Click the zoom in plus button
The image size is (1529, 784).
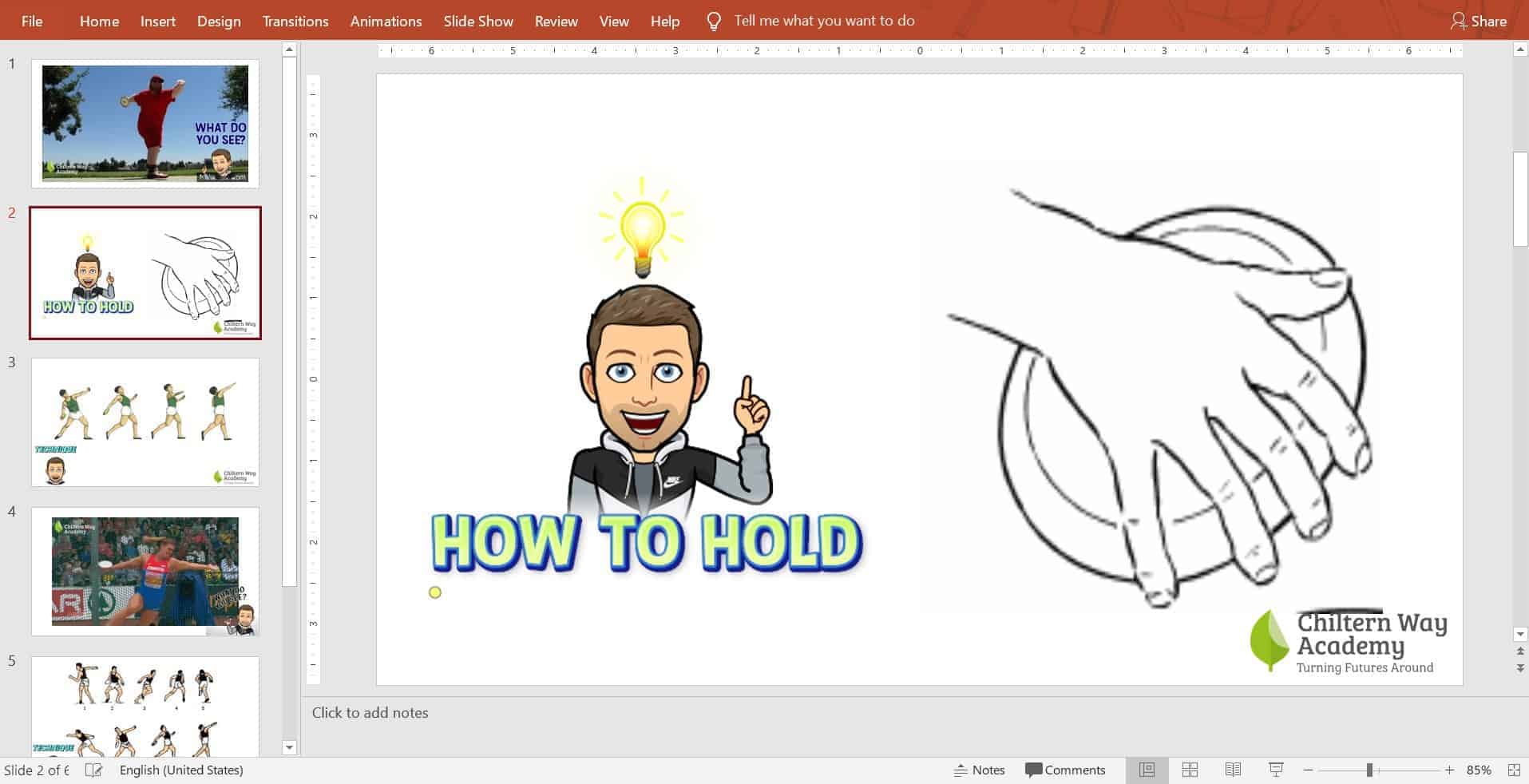pos(1449,770)
